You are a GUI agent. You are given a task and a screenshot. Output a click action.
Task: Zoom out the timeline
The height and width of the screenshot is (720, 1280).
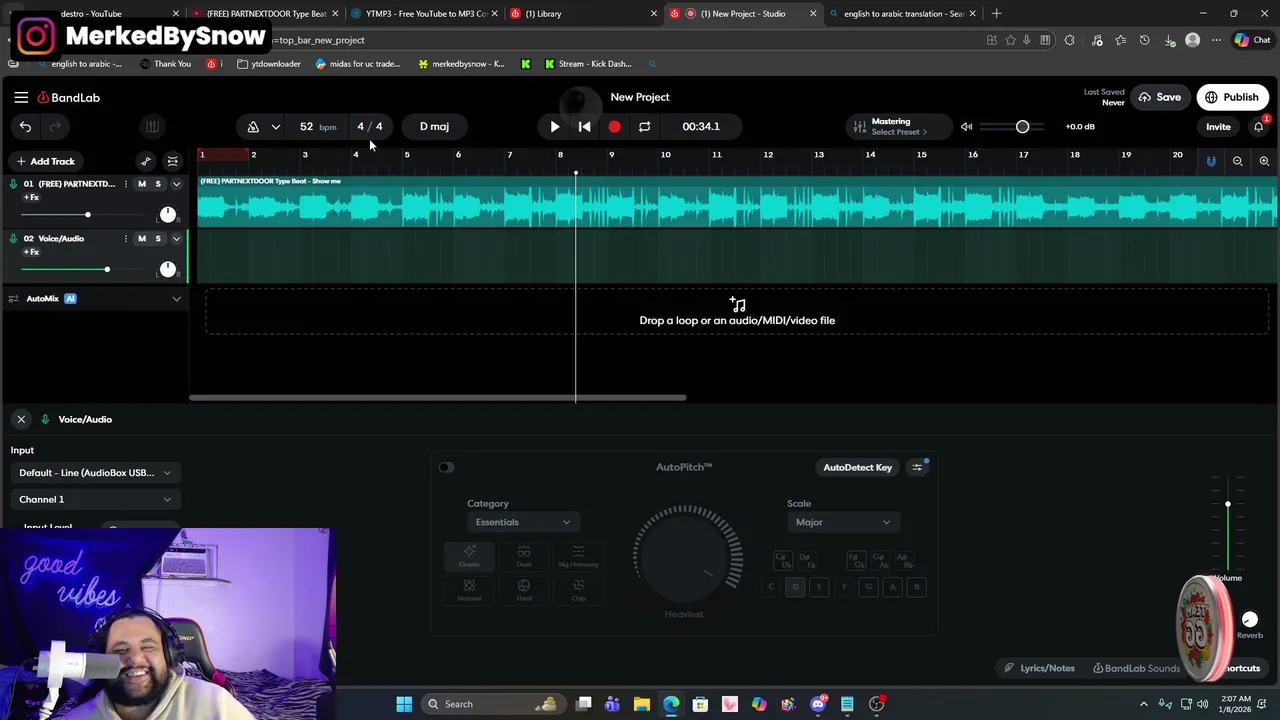click(x=1238, y=161)
